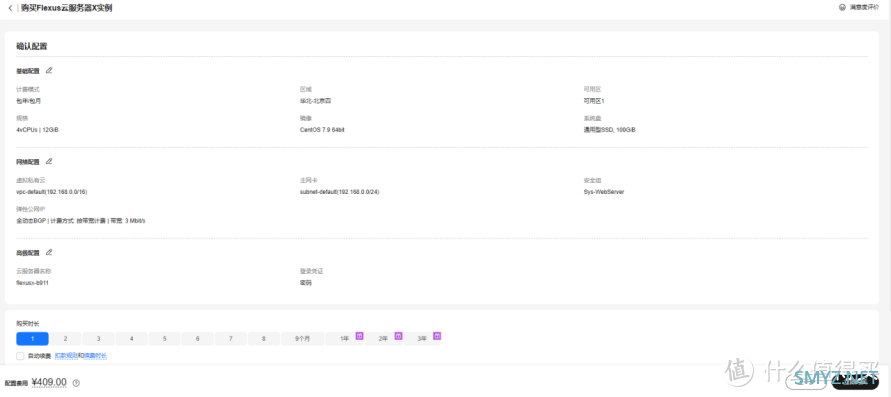Edit the basic configuration section
891x397 pixels.
tap(49, 70)
